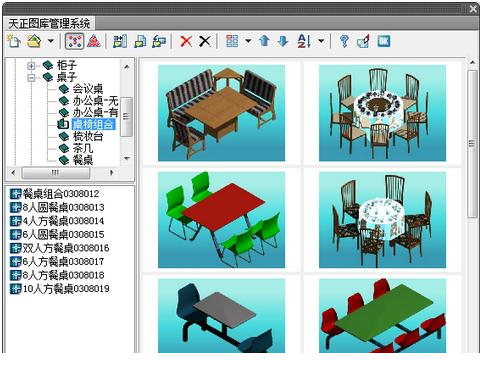The height and width of the screenshot is (367, 482).
Task: Toggle the blue-dotted view mode button
Action: pyautogui.click(x=74, y=41)
